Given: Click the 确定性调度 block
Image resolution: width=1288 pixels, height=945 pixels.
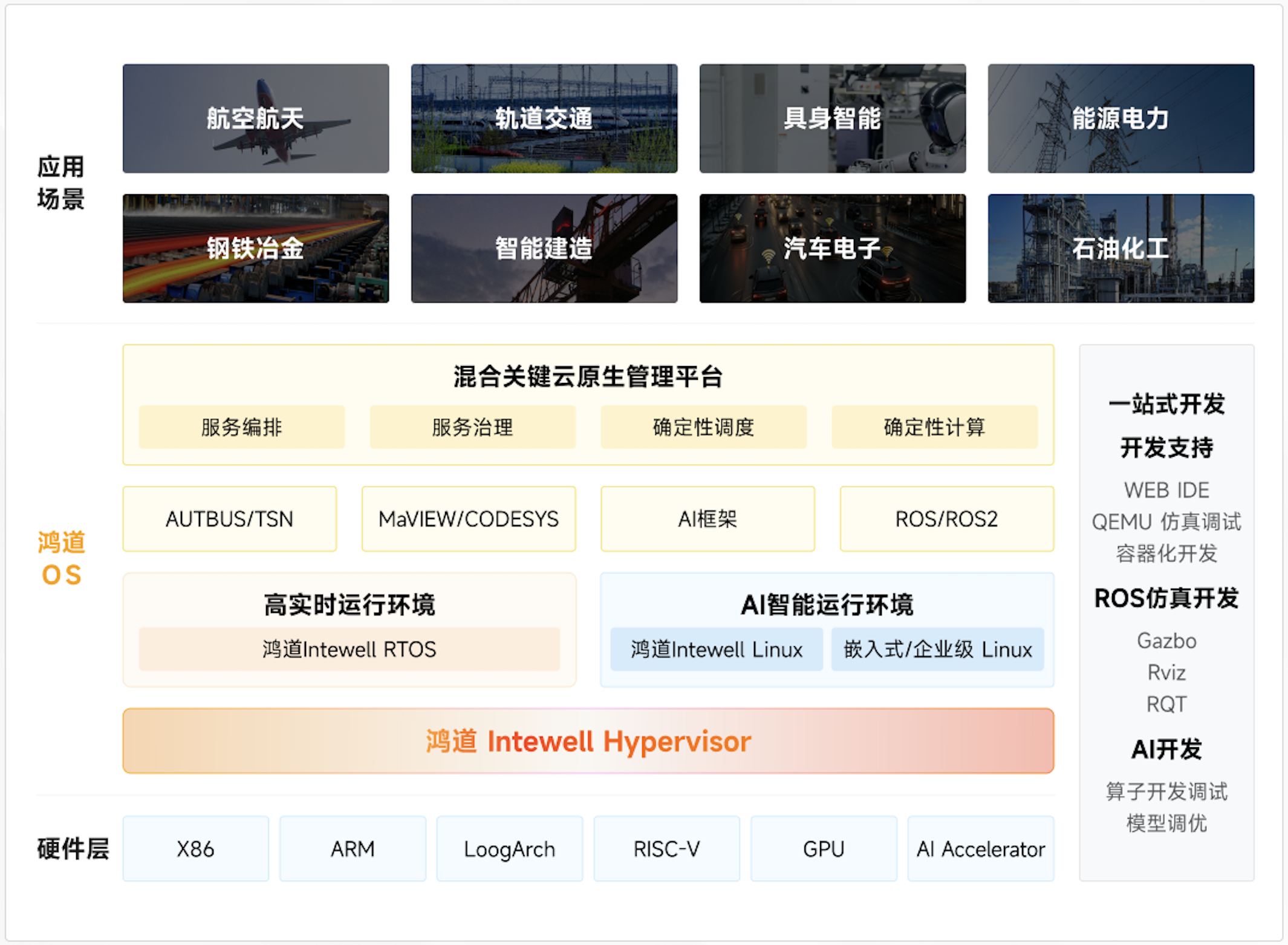Looking at the screenshot, I should coord(704,427).
